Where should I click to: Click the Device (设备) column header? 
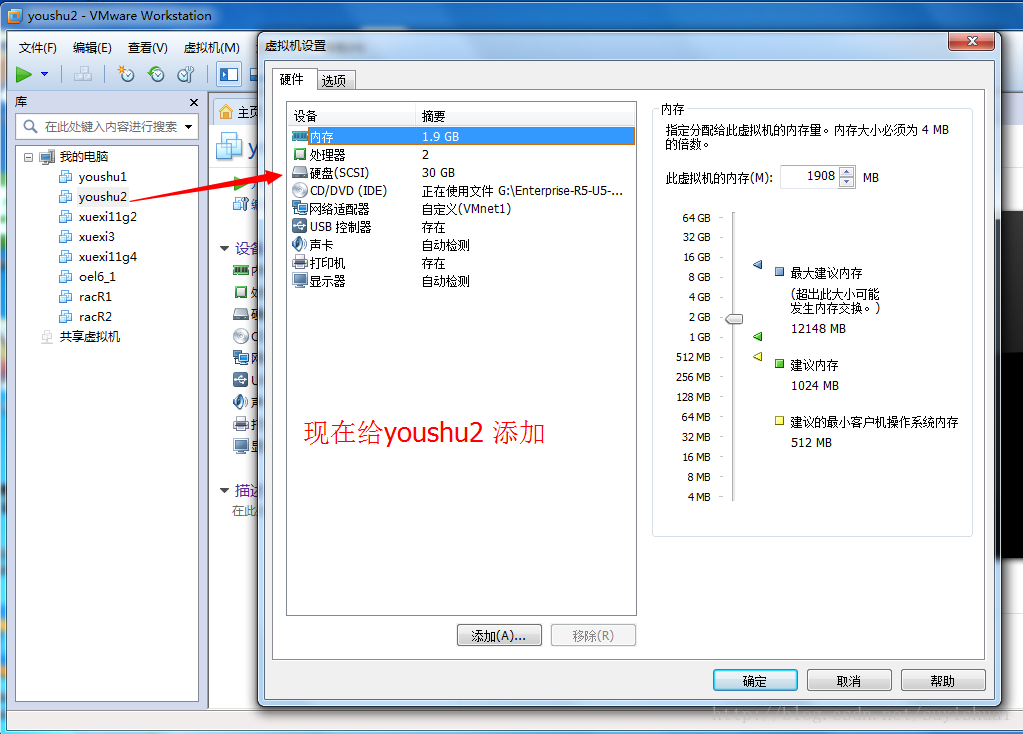click(351, 116)
